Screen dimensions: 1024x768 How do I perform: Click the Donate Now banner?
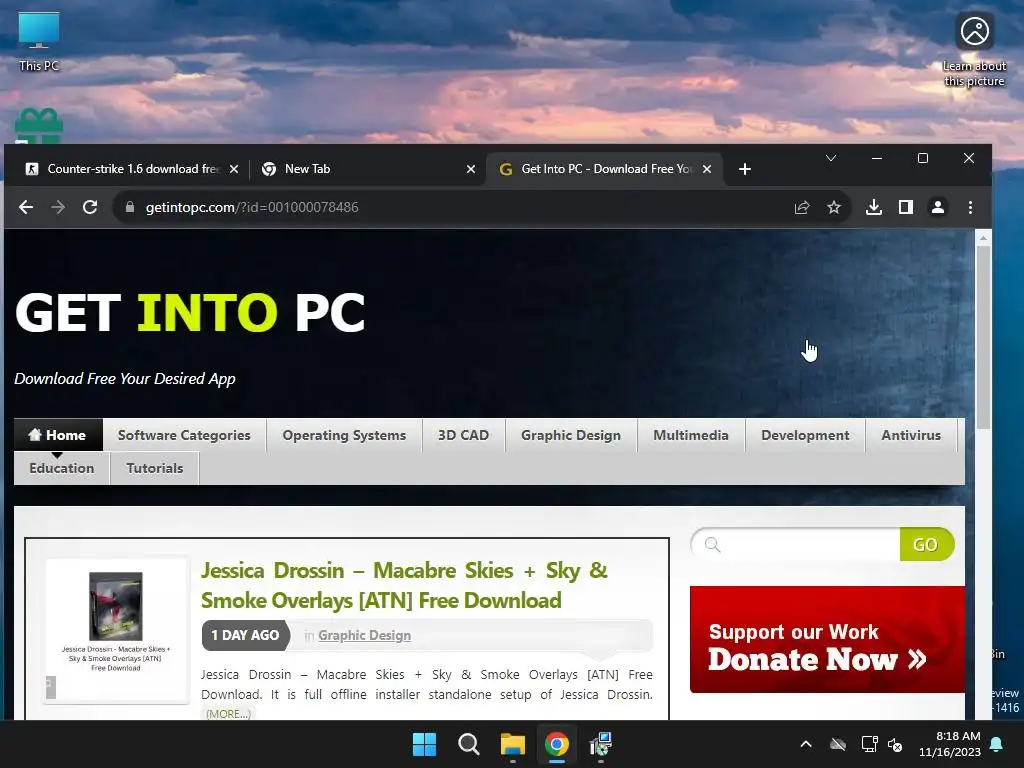[827, 639]
